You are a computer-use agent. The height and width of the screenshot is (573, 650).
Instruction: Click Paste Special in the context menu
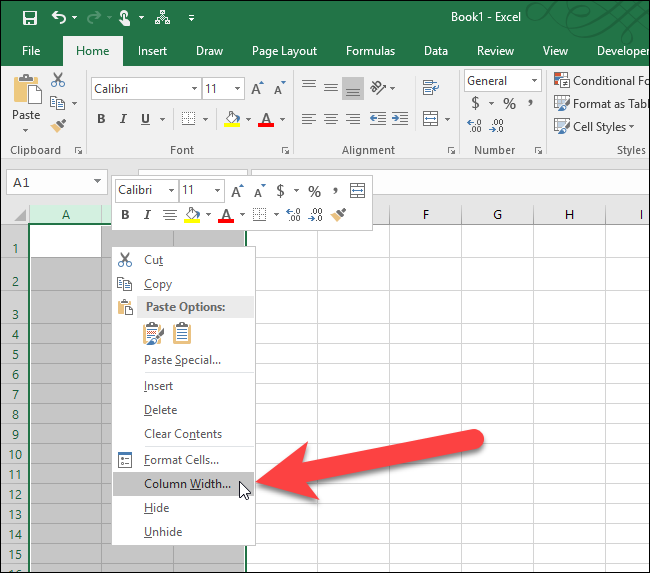[182, 360]
